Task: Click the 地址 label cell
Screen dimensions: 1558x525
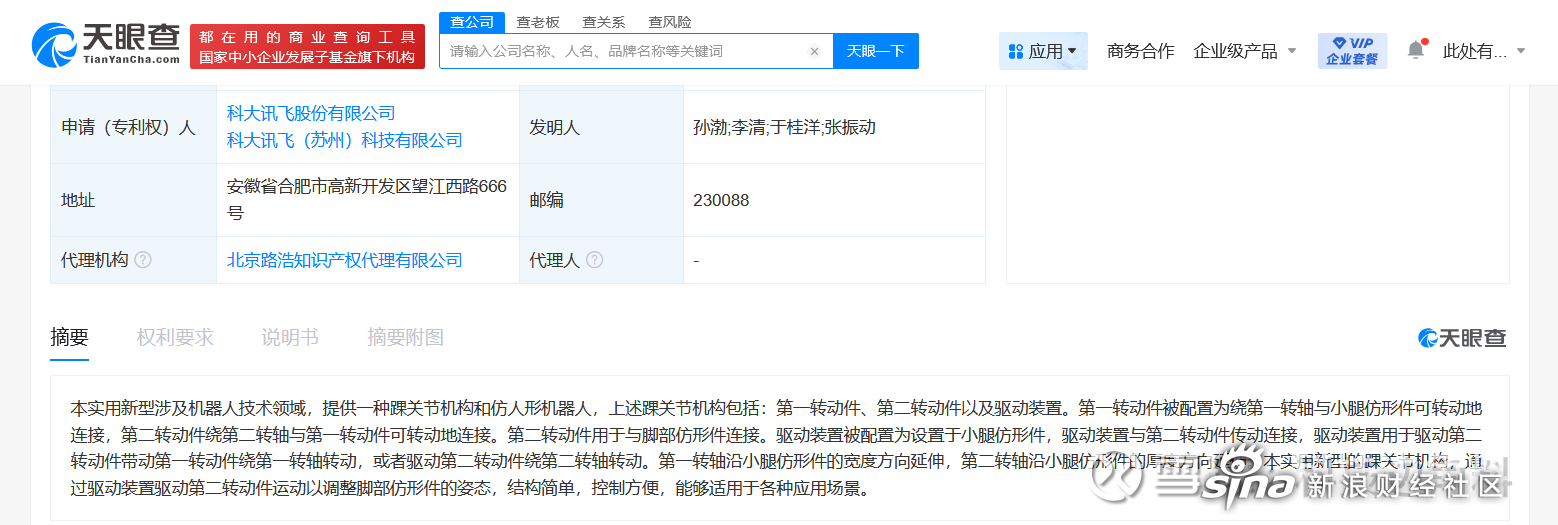Action: tap(133, 200)
